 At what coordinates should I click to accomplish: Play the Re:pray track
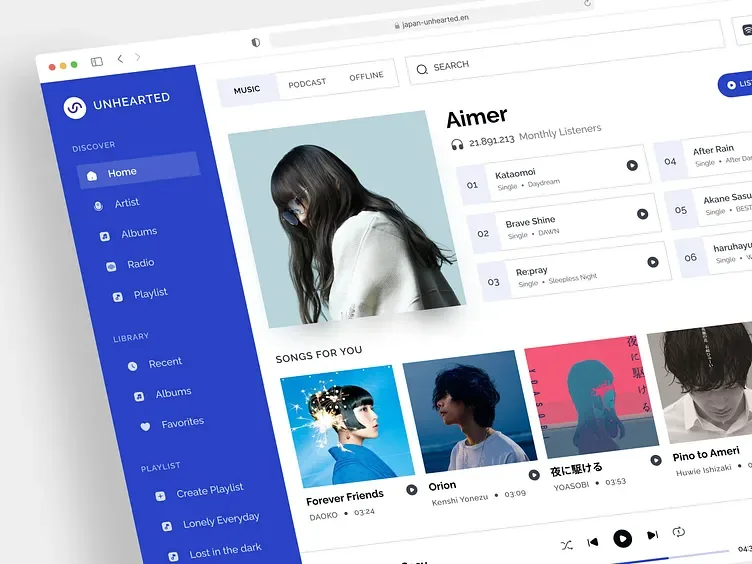coord(653,262)
